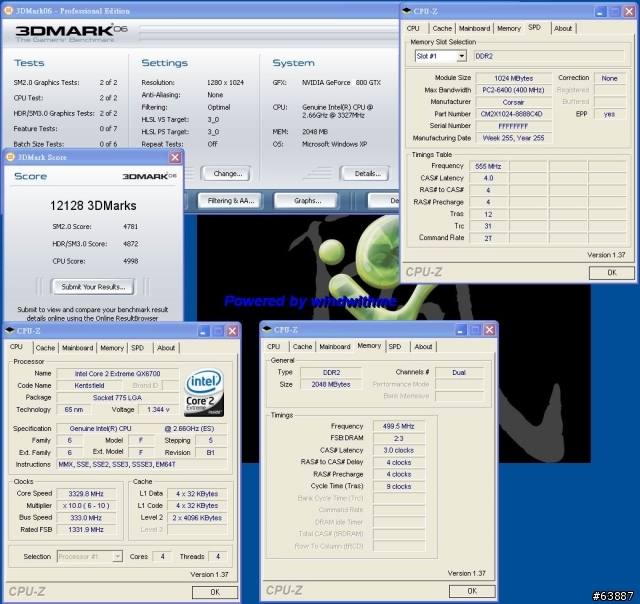Click the Instructions field MMX, SSE list
This screenshot has width=640, height=604.
[x=142, y=464]
